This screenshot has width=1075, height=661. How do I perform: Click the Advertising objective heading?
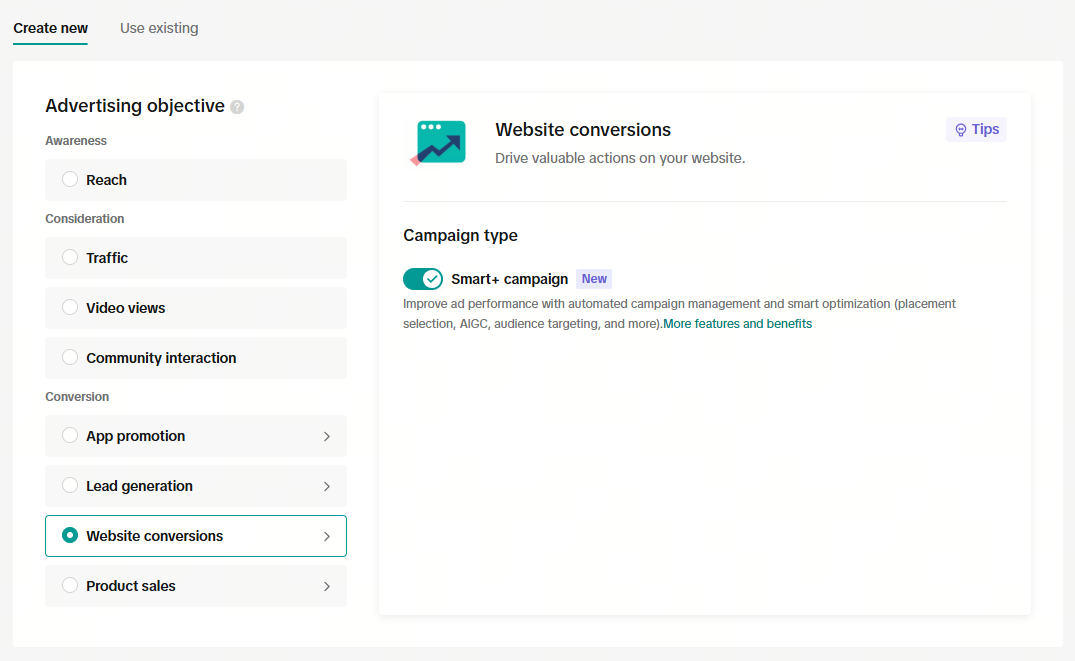(135, 106)
